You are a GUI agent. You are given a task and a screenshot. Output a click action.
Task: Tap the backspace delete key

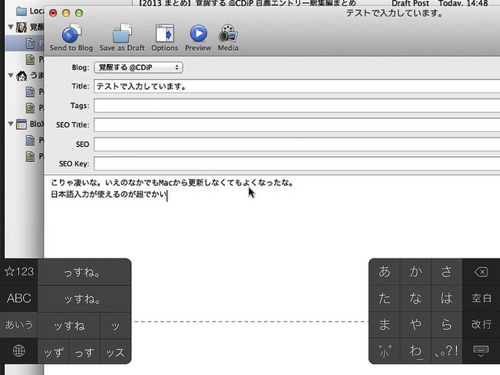(x=481, y=272)
